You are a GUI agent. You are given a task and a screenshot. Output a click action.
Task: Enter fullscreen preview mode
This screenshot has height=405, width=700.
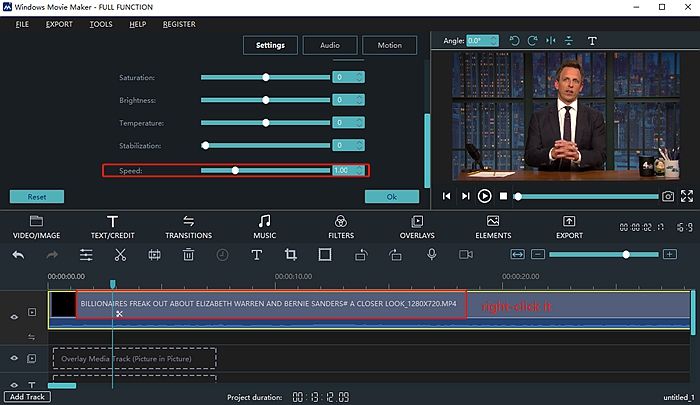687,197
